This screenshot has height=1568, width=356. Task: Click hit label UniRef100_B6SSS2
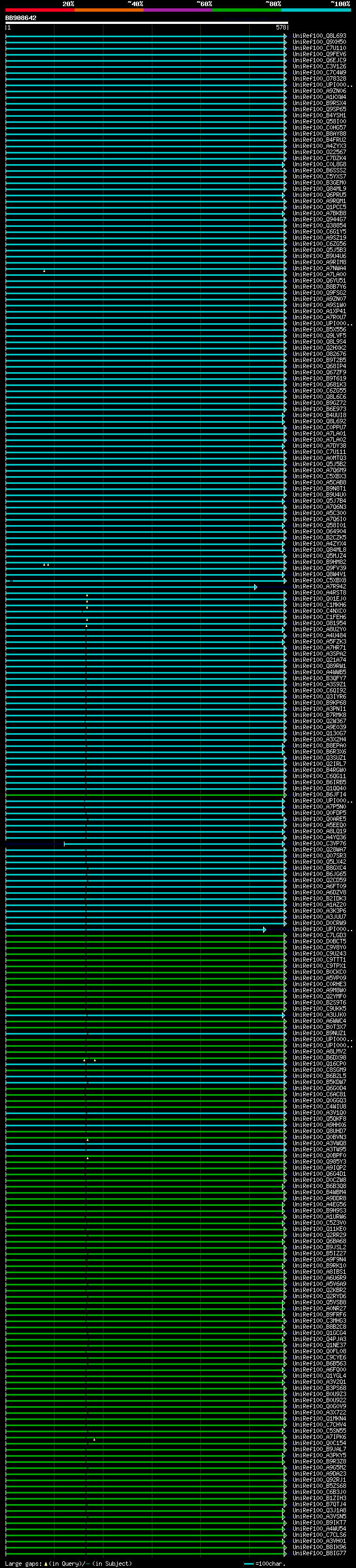319,170
